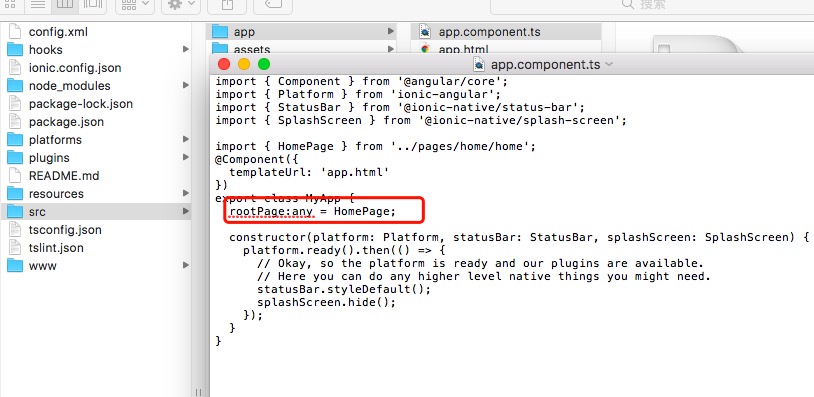Click the platform.ready().then line
The height and width of the screenshot is (397, 814).
point(344,250)
